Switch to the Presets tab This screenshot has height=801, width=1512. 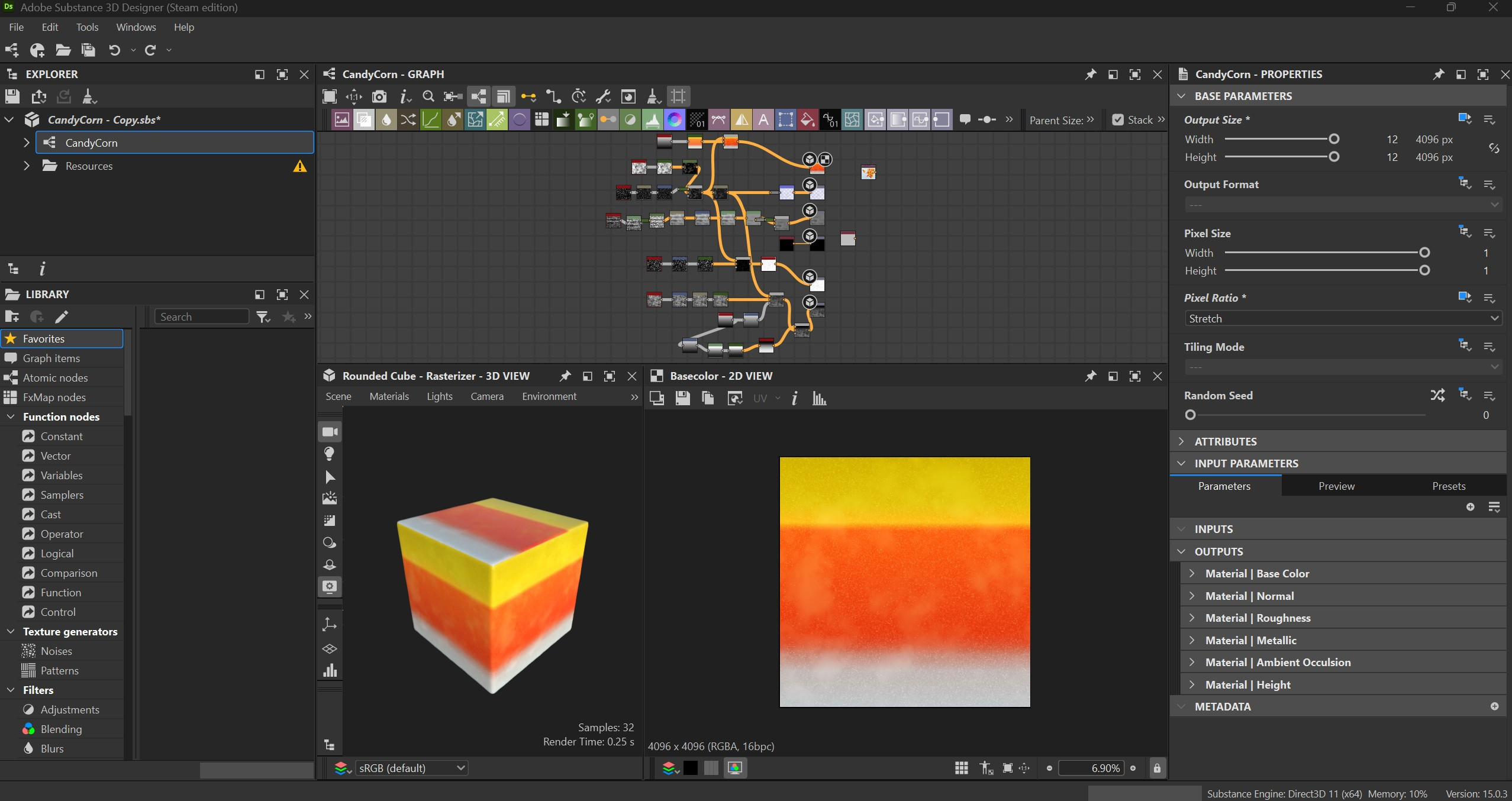click(x=1448, y=486)
